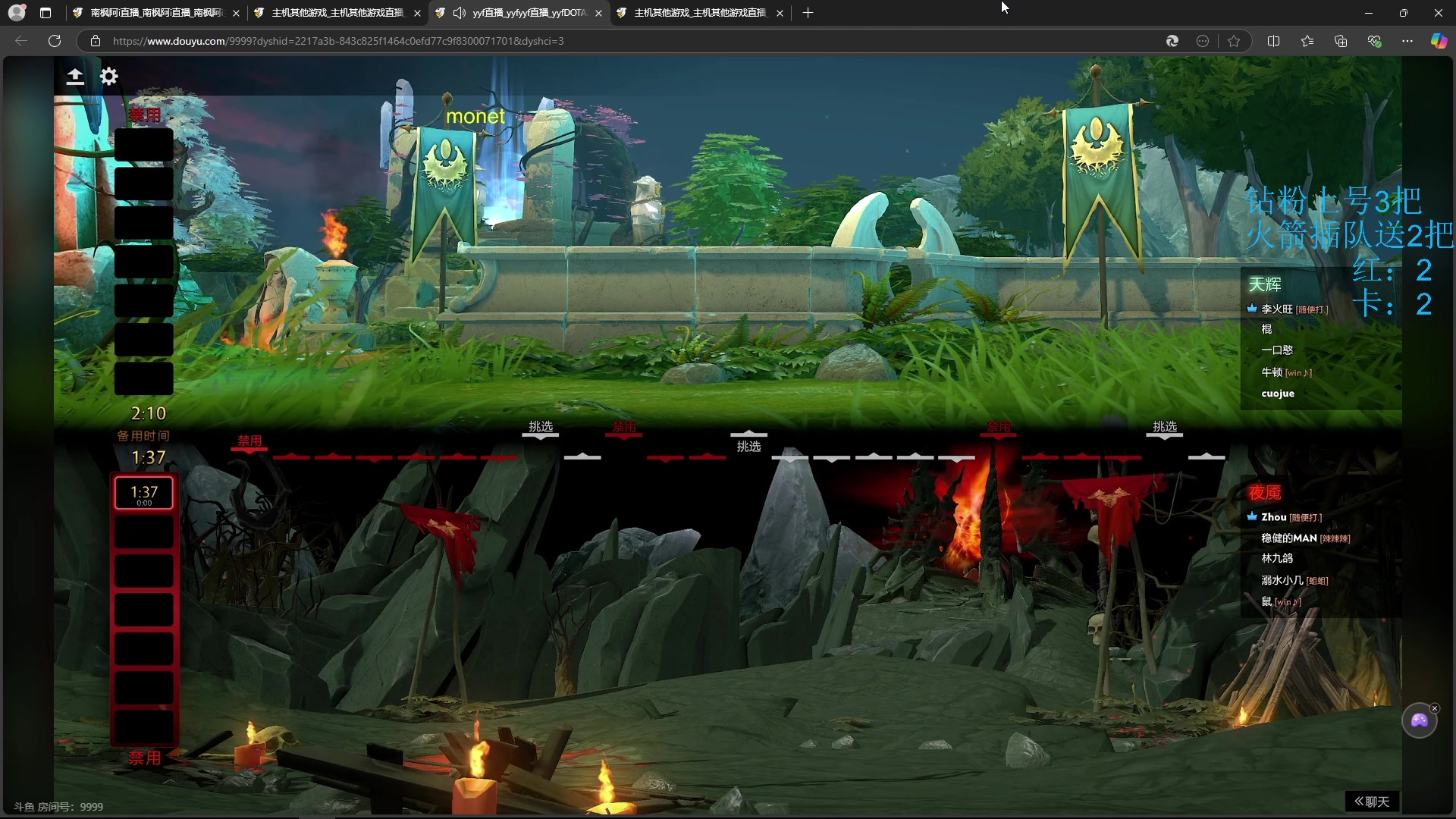The width and height of the screenshot is (1456, 819).
Task: Open a new tab with the plus button
Action: pyautogui.click(x=808, y=13)
